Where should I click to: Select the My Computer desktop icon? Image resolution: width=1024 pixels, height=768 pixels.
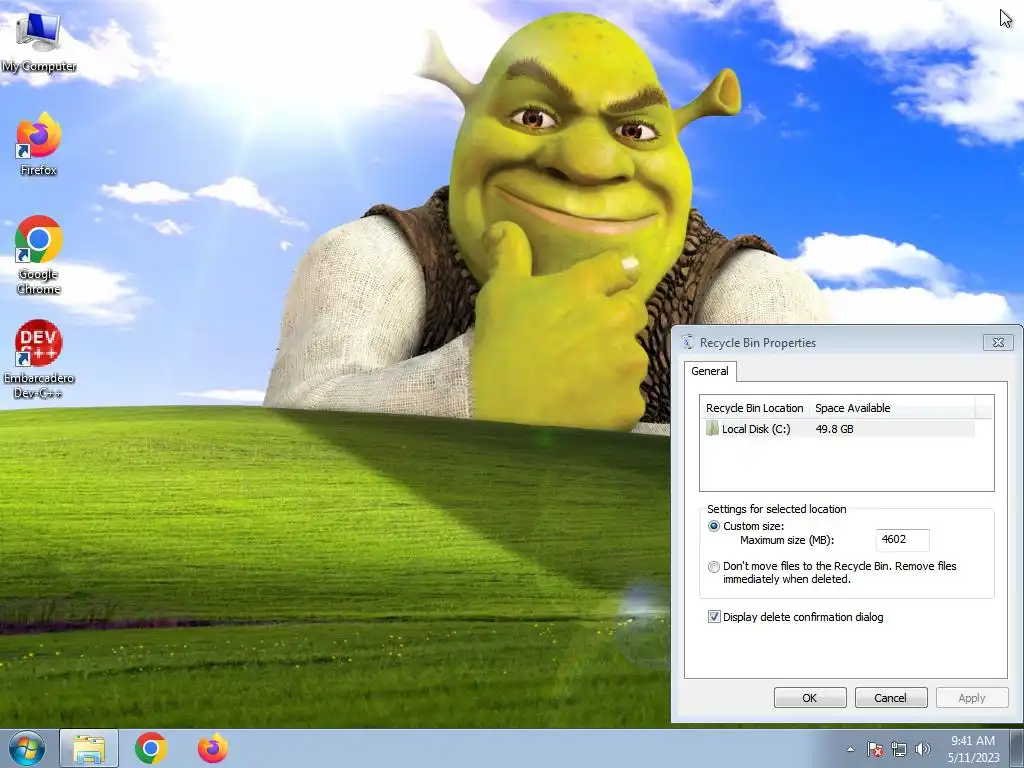pos(39,40)
